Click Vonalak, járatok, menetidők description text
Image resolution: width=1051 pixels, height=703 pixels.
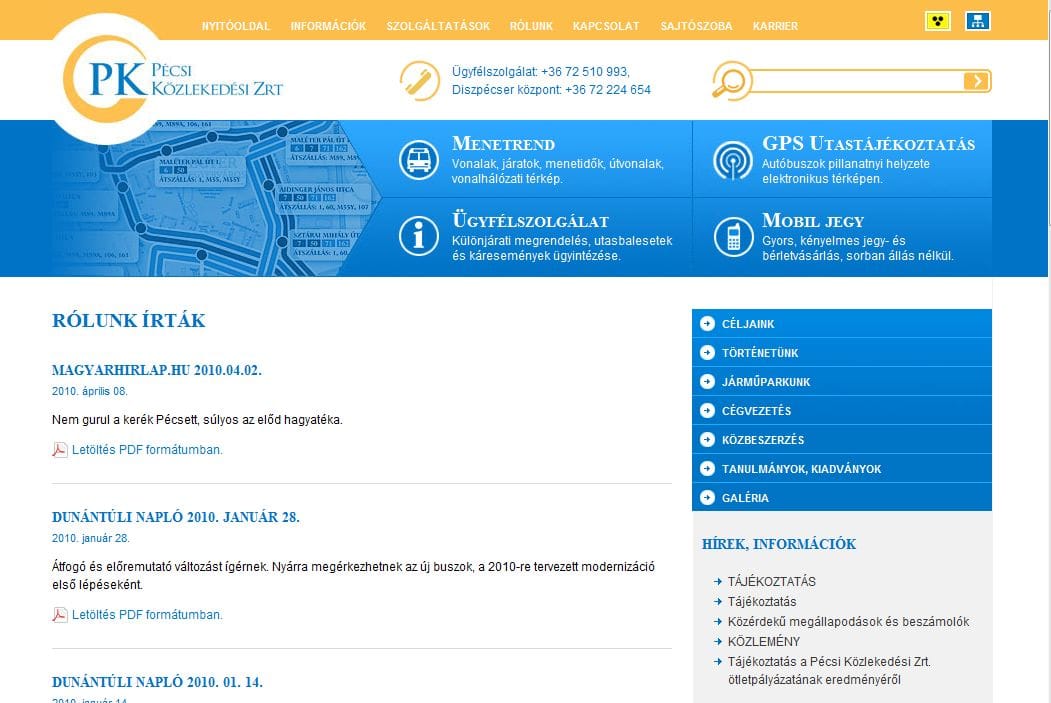tap(558, 172)
